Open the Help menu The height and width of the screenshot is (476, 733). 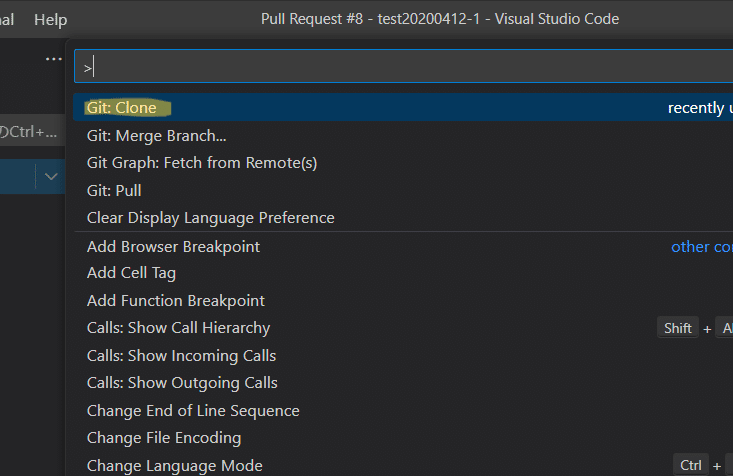pyautogui.click(x=50, y=19)
